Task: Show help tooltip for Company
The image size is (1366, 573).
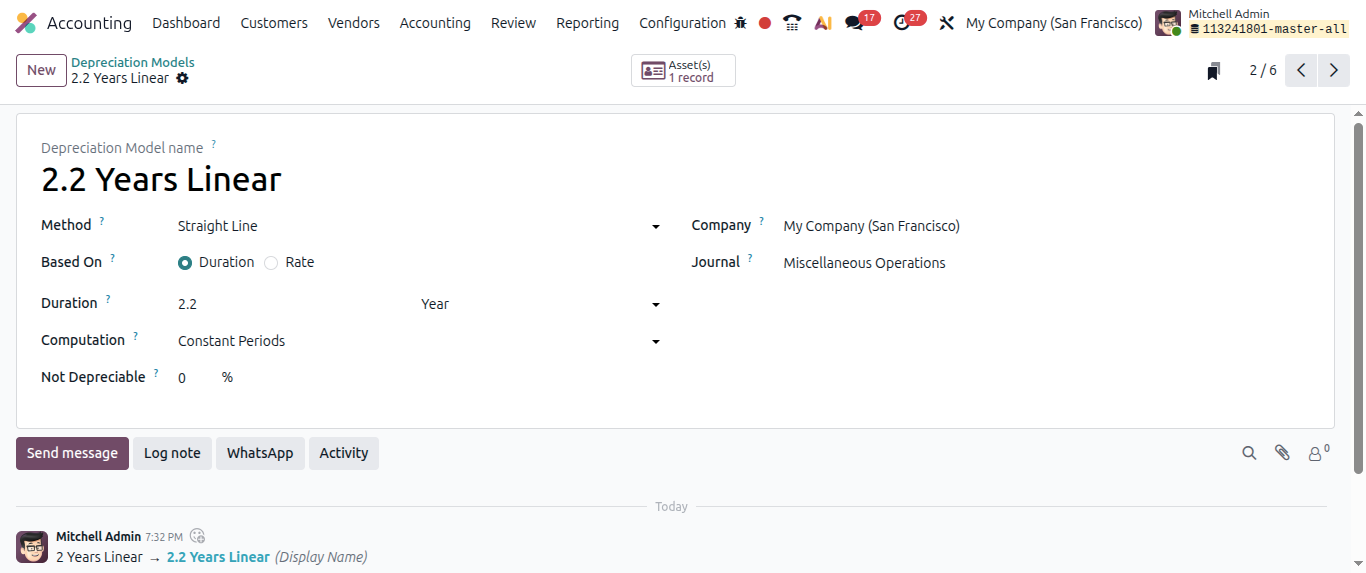Action: point(761,221)
